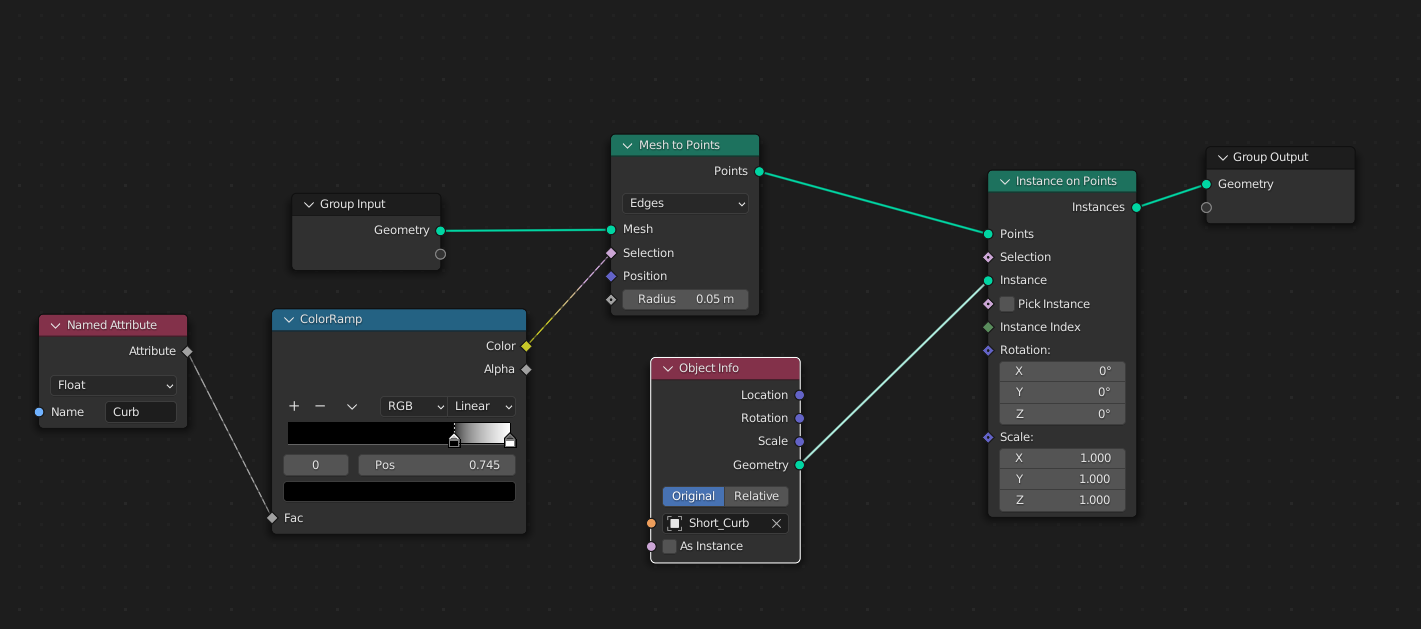Collapse the Instance on Points node
Viewport: 1421px width, 629px height.
[x=1002, y=181]
